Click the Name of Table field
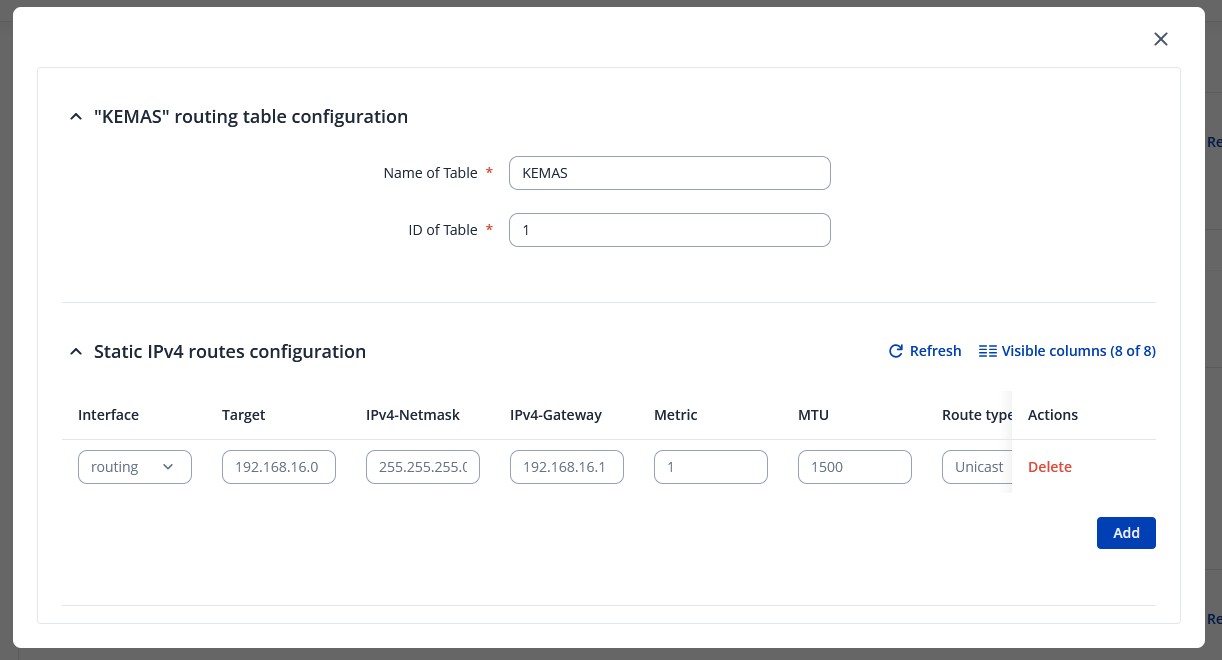 pyautogui.click(x=669, y=173)
